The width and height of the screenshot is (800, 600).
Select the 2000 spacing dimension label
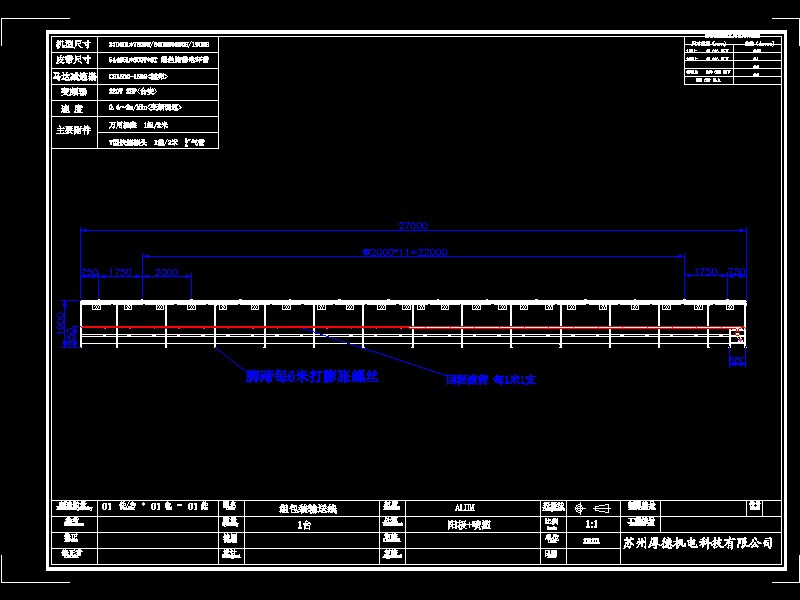tap(166, 272)
